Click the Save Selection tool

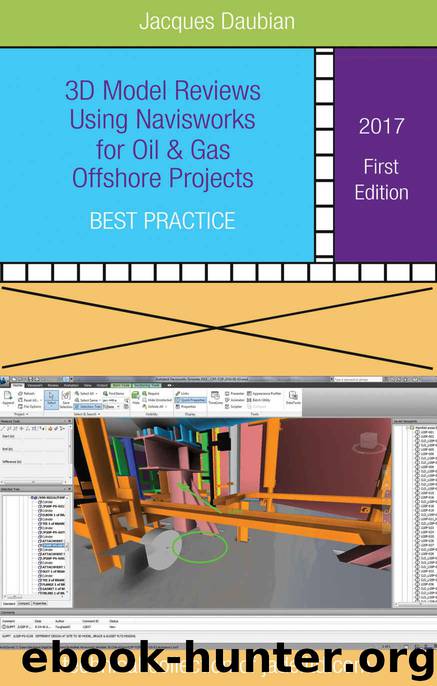pyautogui.click(x=66, y=399)
